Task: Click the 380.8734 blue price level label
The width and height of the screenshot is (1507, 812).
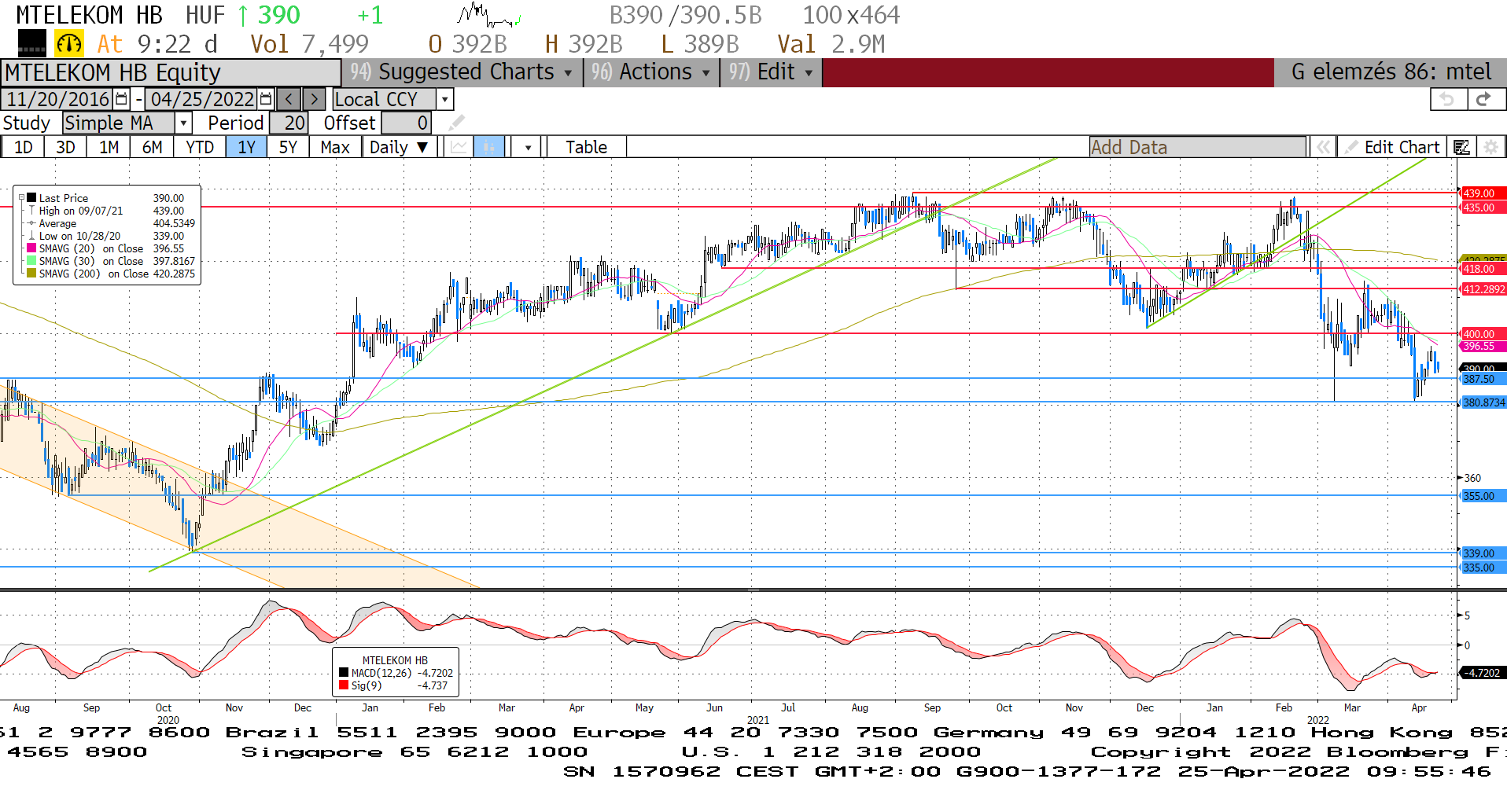Action: (x=1483, y=402)
